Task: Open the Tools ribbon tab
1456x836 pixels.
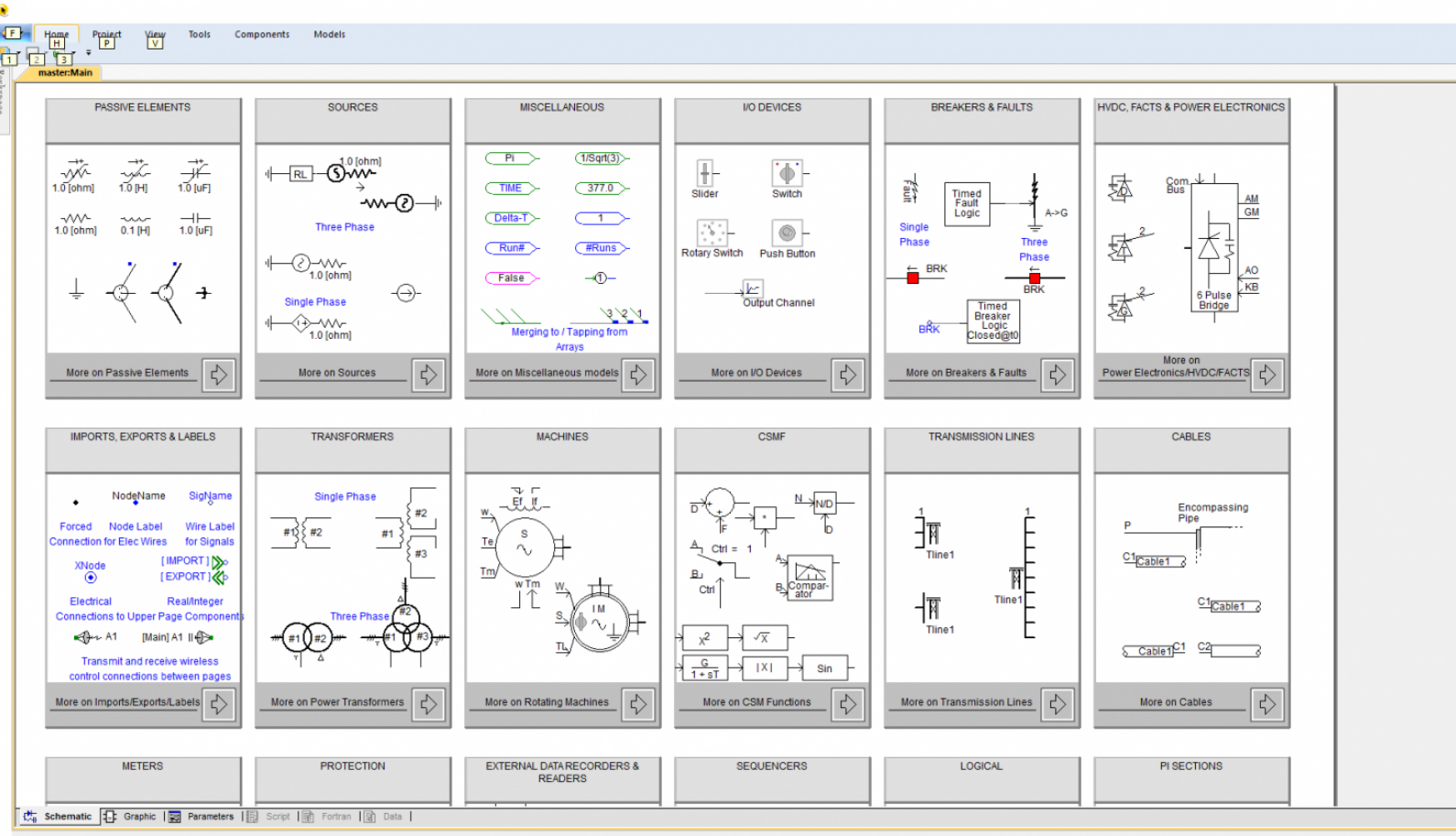Action: (x=200, y=35)
